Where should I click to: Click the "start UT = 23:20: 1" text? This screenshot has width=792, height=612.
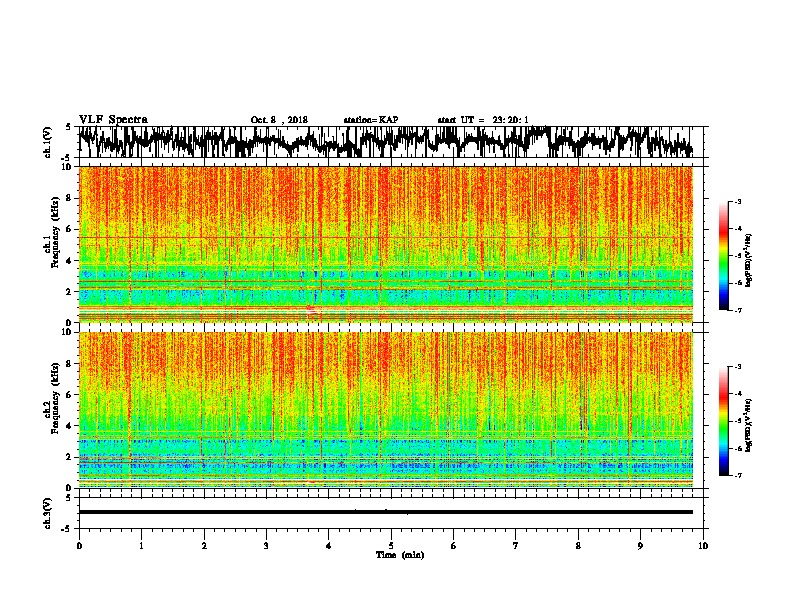483,120
